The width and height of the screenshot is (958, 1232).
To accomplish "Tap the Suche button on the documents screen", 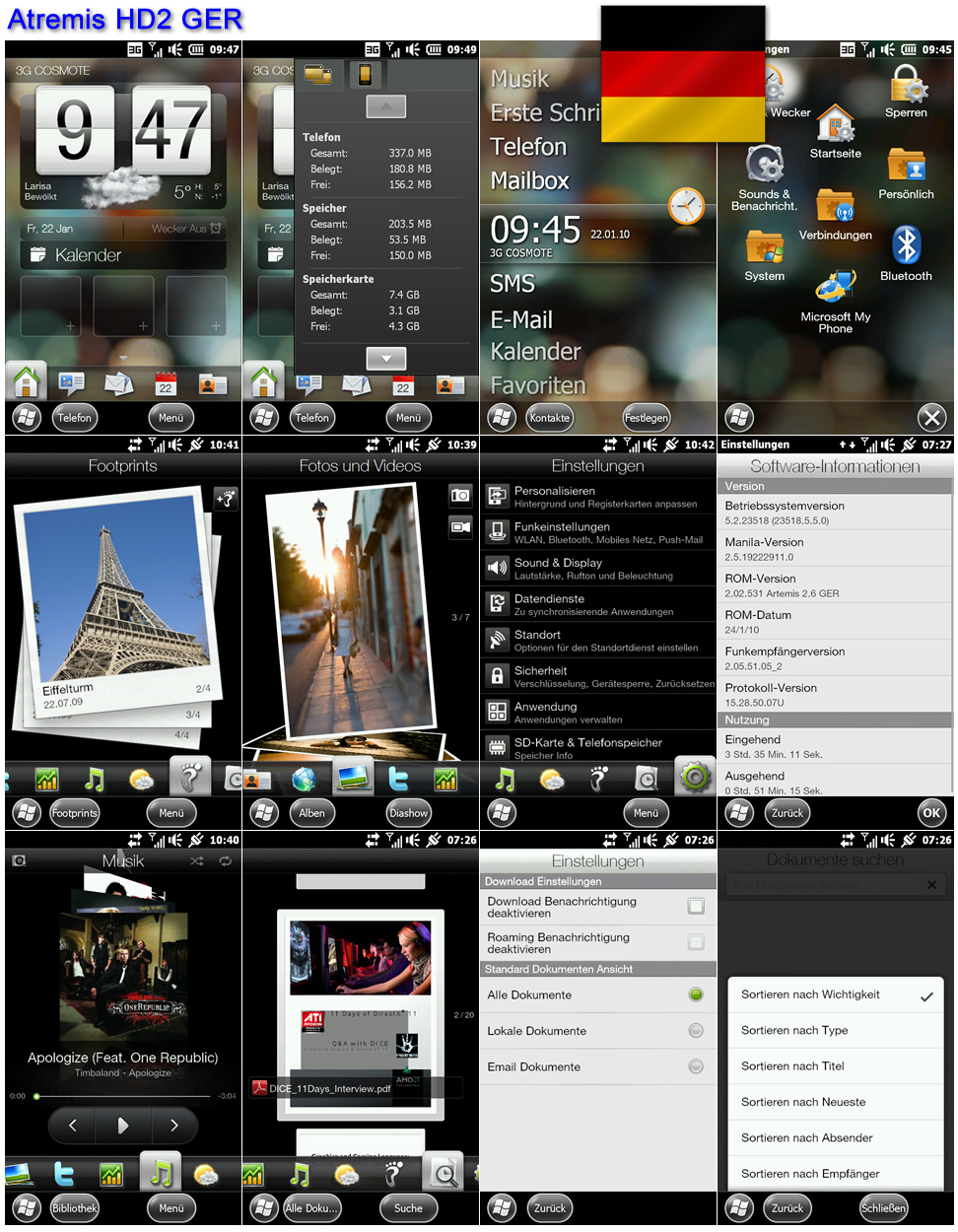I will (x=408, y=1207).
